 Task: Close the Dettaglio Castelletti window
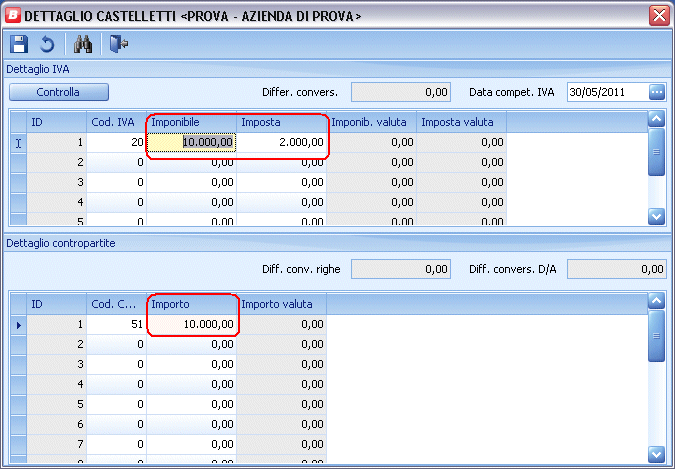(x=659, y=15)
